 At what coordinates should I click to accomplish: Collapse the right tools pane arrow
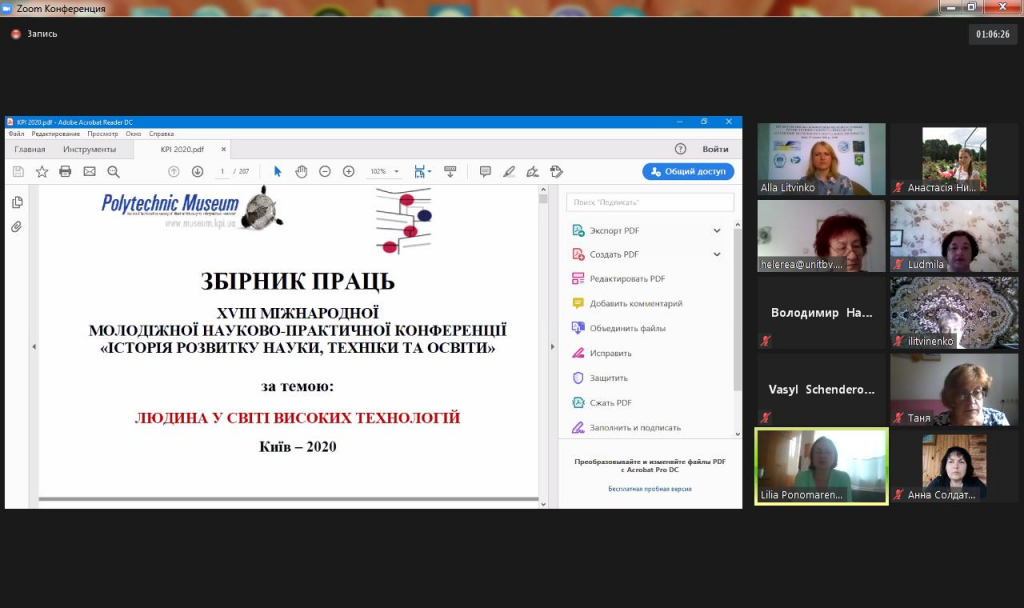coord(552,347)
